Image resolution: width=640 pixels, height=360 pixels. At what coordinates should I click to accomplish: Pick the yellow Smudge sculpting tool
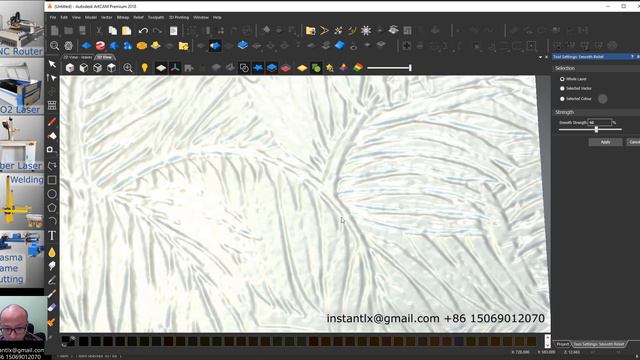pos(52,252)
